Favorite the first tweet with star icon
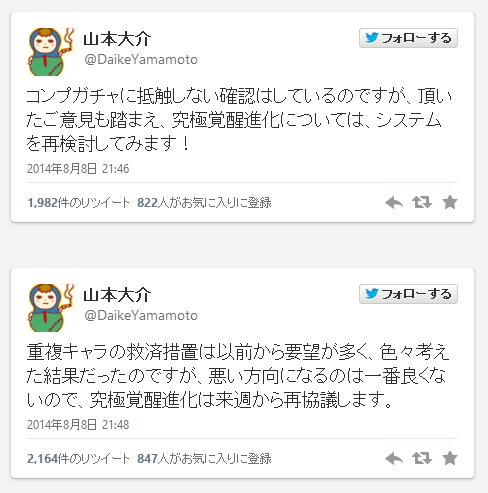488x493 pixels. (x=450, y=202)
